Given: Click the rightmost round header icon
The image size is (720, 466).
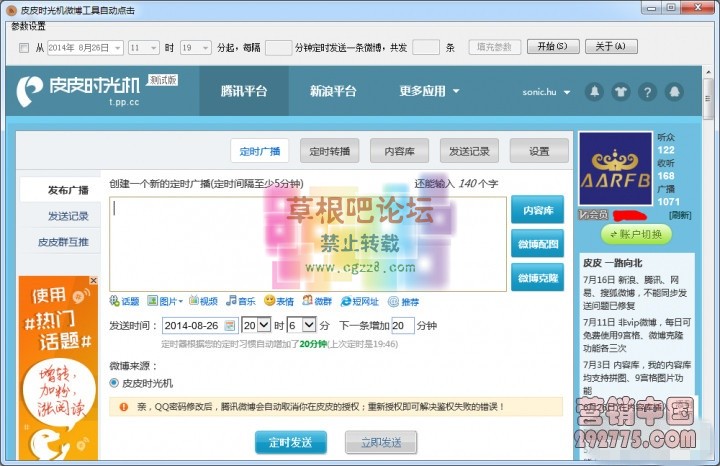Looking at the screenshot, I should click(675, 92).
